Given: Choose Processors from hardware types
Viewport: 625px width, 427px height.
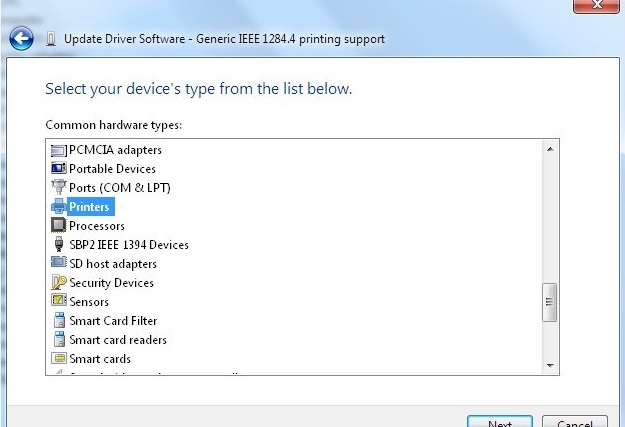Looking at the screenshot, I should [x=97, y=226].
